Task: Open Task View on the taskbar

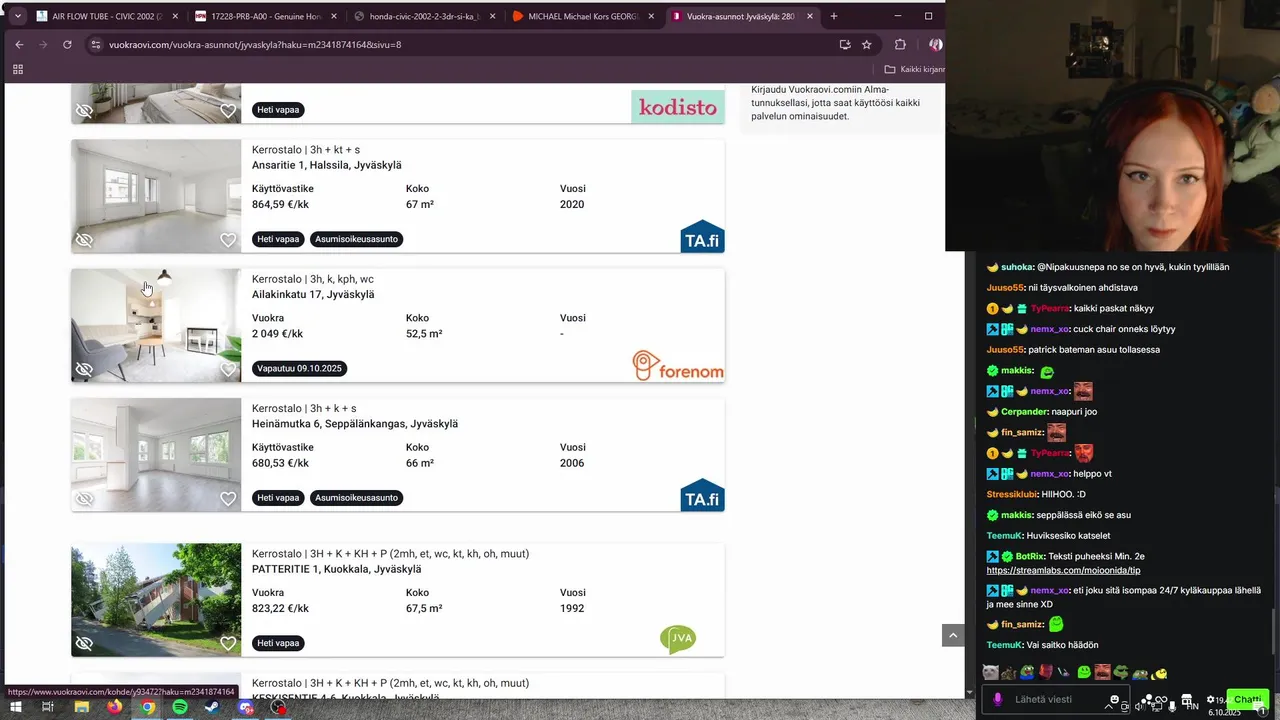Action: [48, 707]
